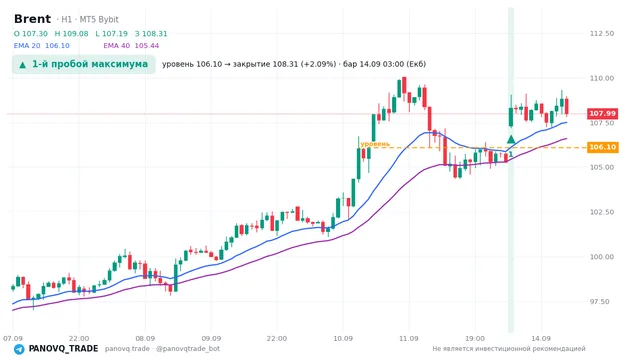This screenshot has height=360, width=640.
Task: Click the close price 'З 108.31'
Action: 151,34
